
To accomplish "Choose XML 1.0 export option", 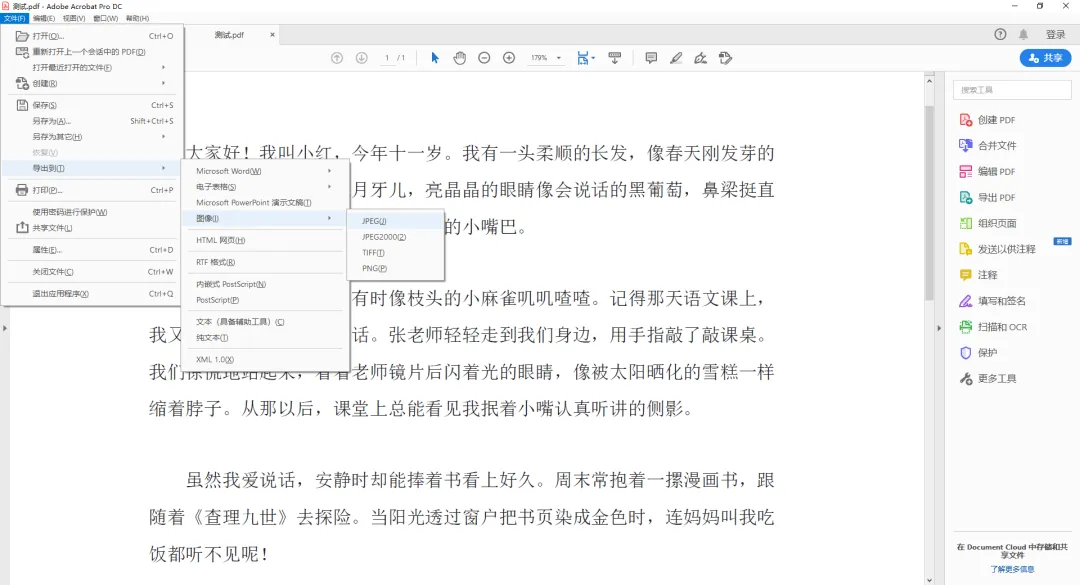I will click(x=265, y=360).
